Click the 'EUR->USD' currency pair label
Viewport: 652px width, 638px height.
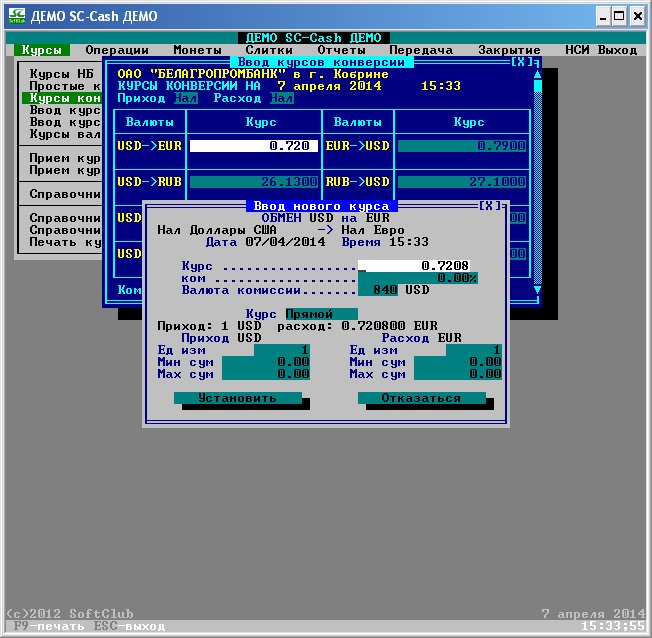pyautogui.click(x=358, y=146)
